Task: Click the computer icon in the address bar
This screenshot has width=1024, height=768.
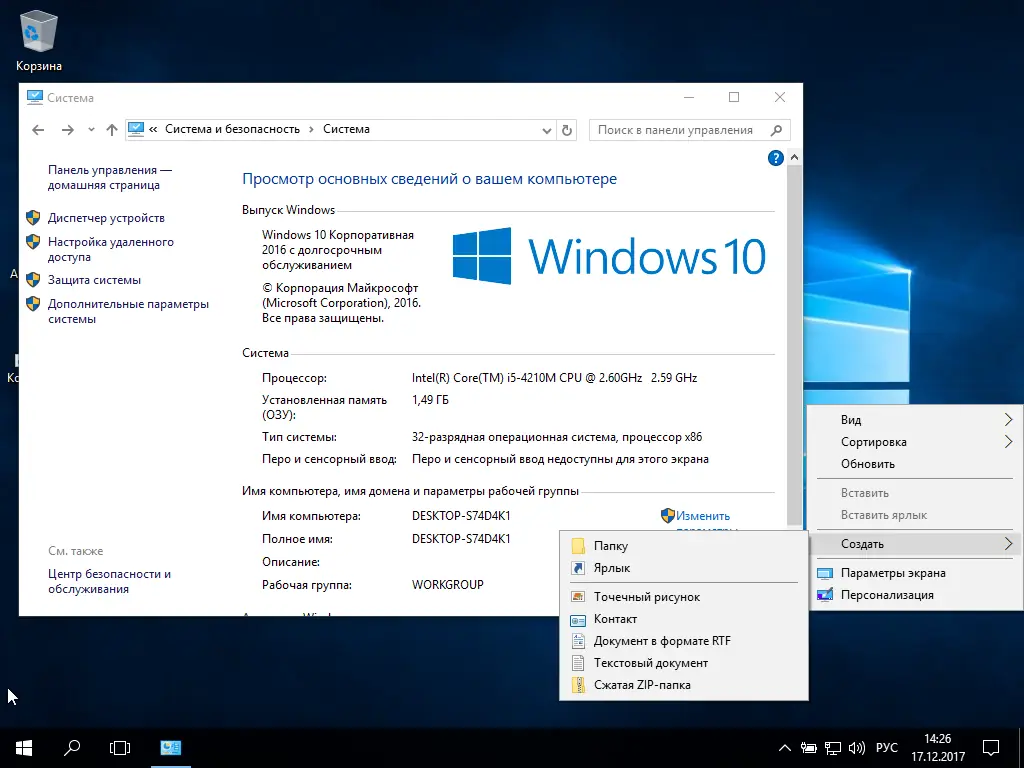Action: point(136,129)
